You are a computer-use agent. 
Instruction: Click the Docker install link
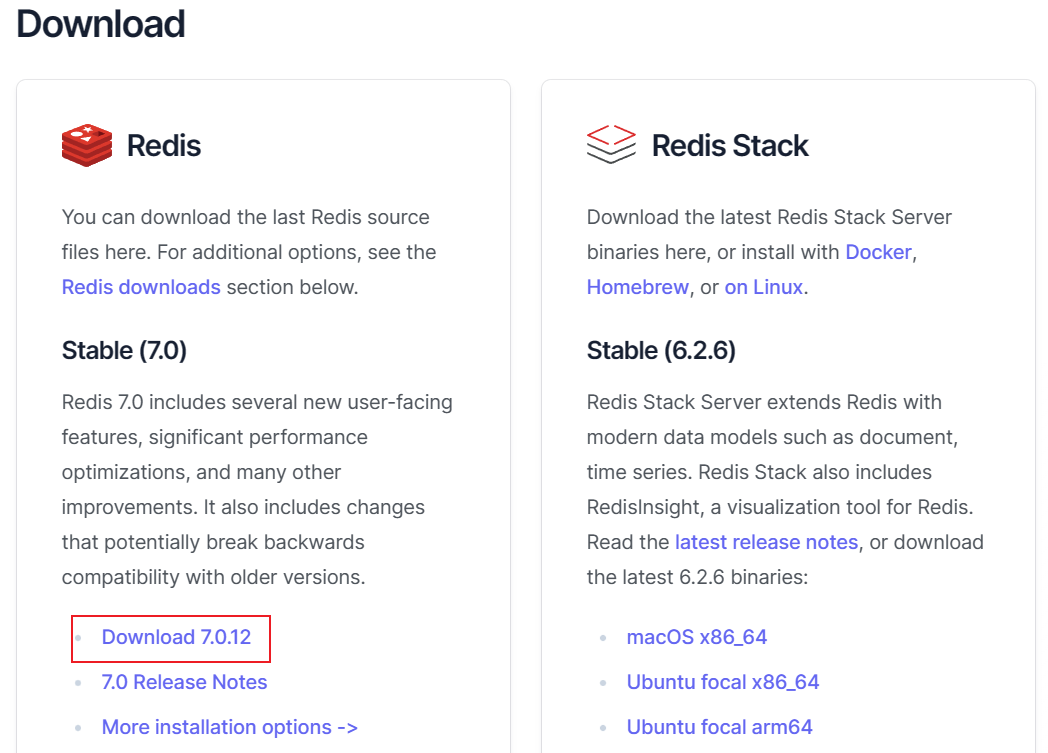click(877, 252)
